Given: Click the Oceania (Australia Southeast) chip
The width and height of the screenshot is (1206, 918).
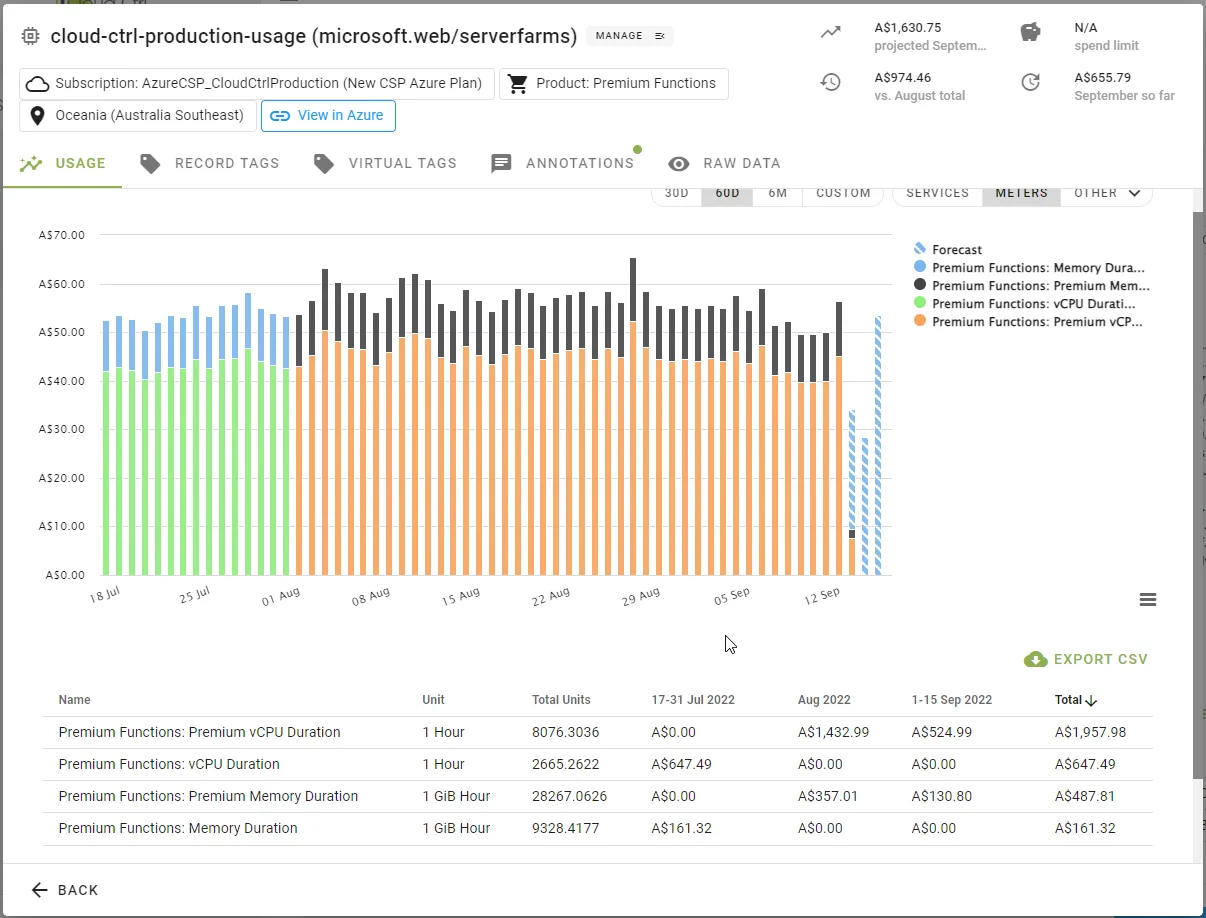Looking at the screenshot, I should [x=138, y=116].
